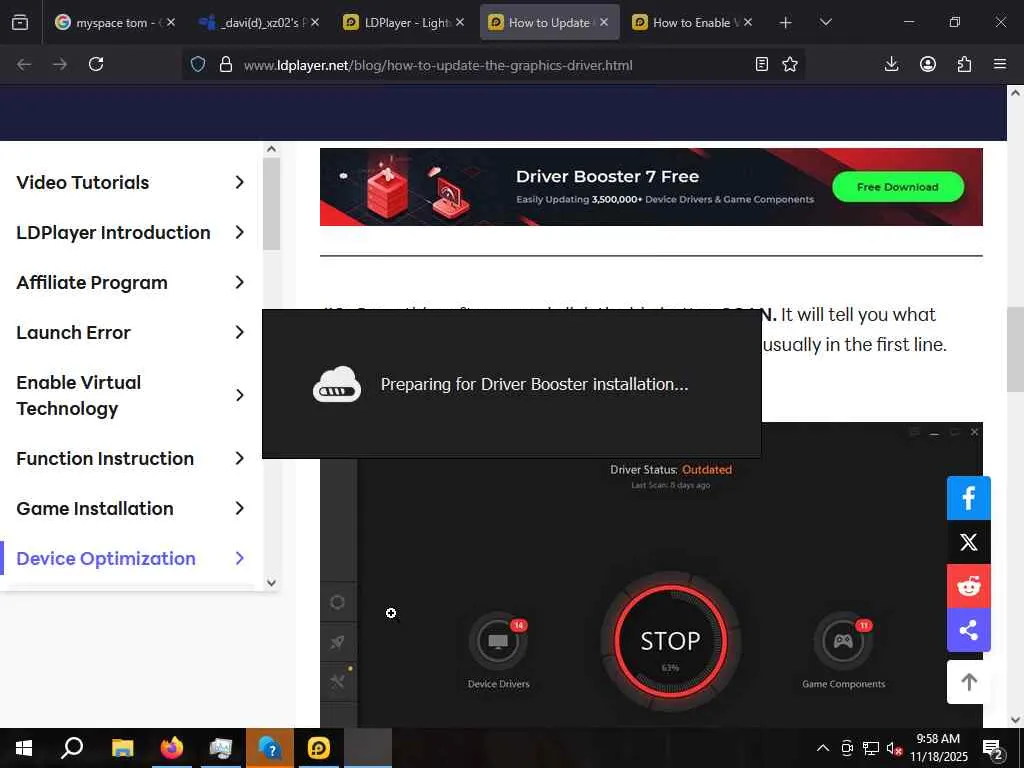1024x768 pixels.
Task: Expand Game Installation chevron arrow
Action: point(240,509)
